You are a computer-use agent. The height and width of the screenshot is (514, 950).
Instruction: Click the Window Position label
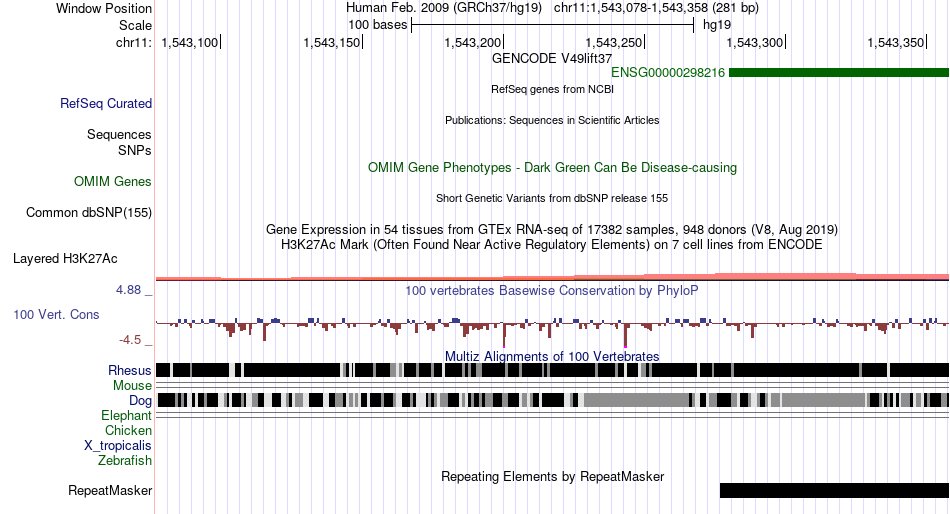(104, 8)
